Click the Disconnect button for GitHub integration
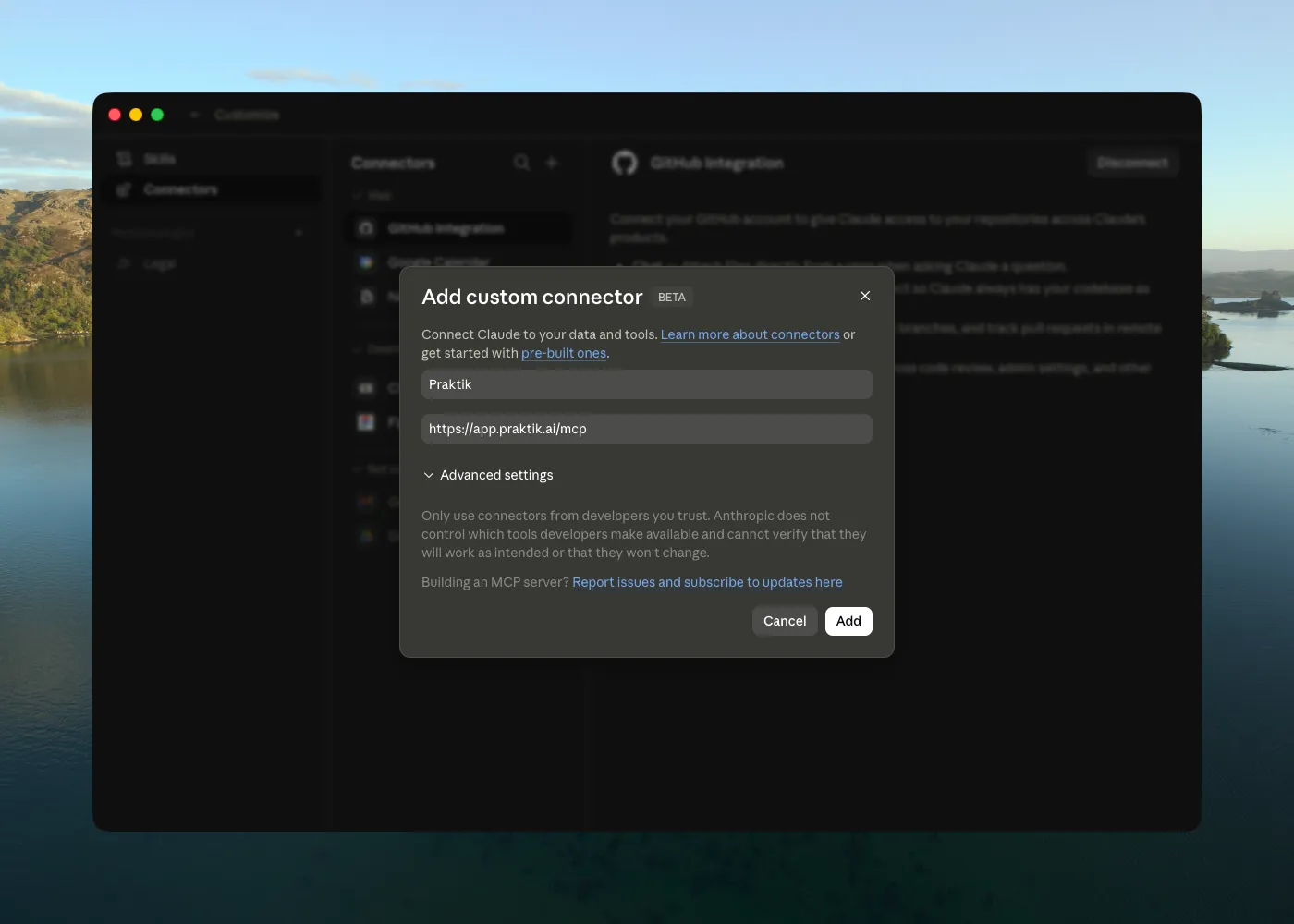The image size is (1294, 924). coord(1132,163)
